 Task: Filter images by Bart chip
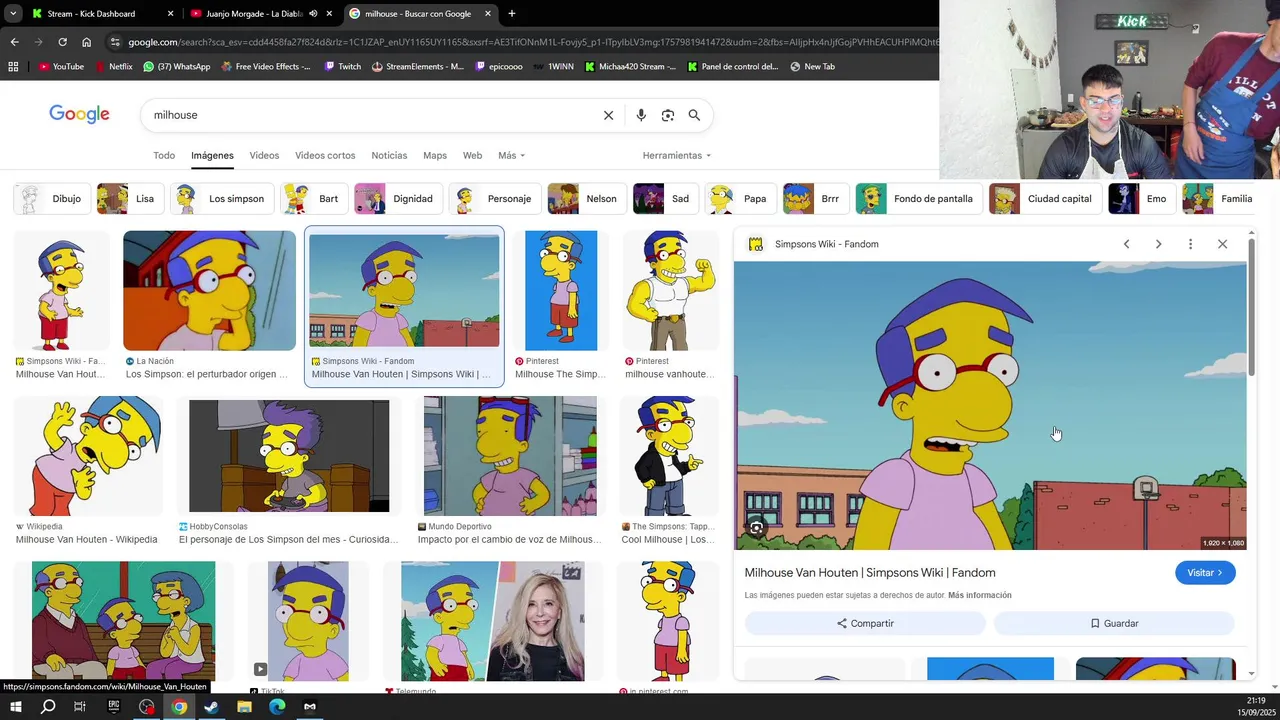click(x=315, y=199)
